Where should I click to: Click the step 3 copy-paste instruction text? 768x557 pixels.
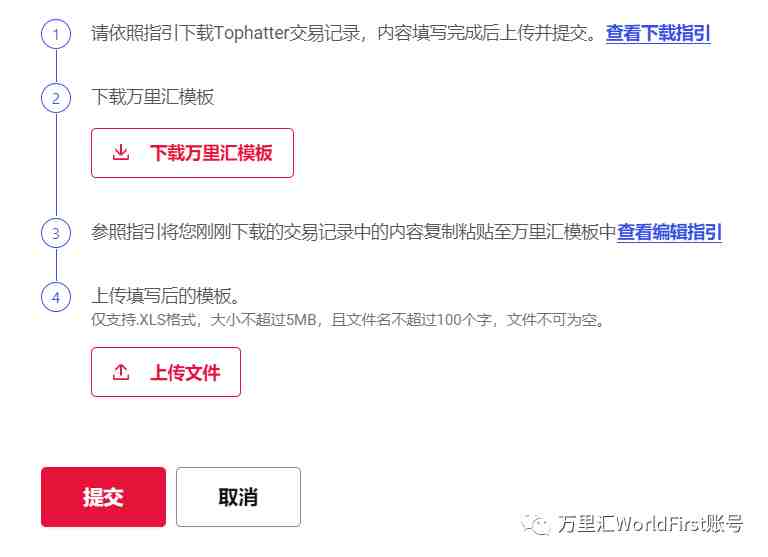[353, 232]
